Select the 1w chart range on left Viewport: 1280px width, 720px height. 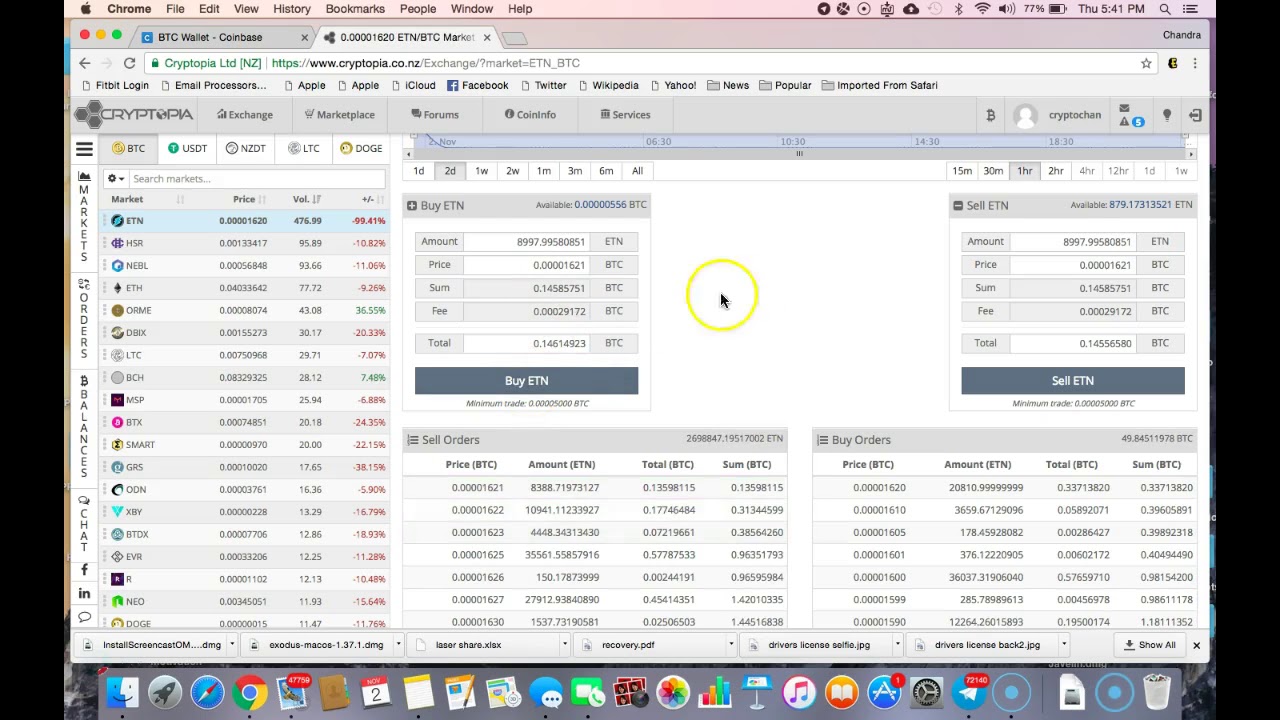[x=481, y=171]
